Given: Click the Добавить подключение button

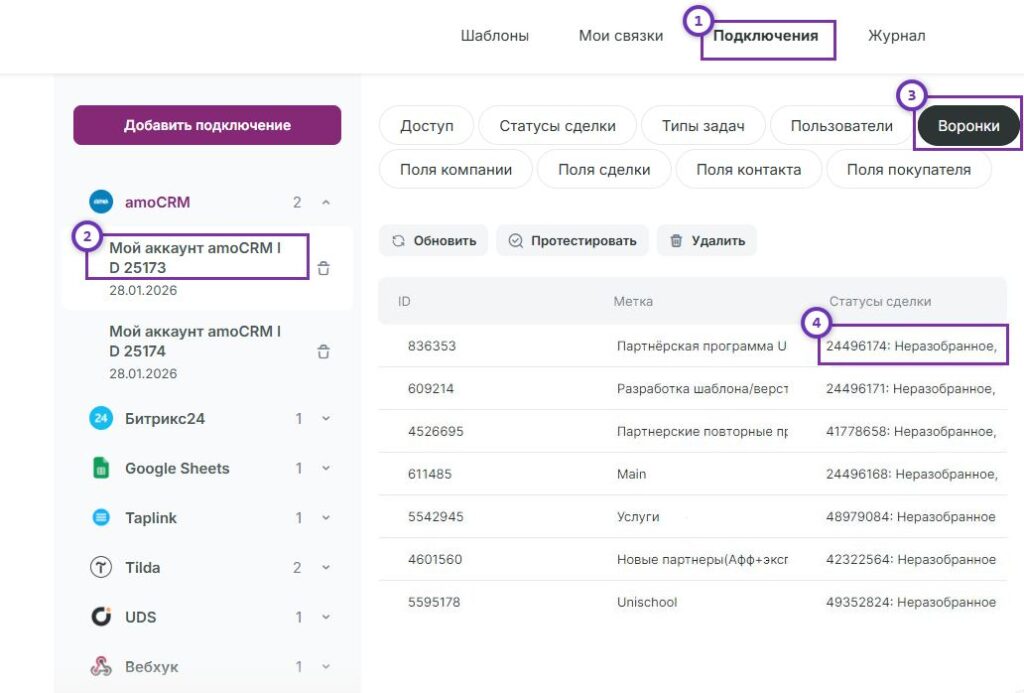Looking at the screenshot, I should click(207, 125).
